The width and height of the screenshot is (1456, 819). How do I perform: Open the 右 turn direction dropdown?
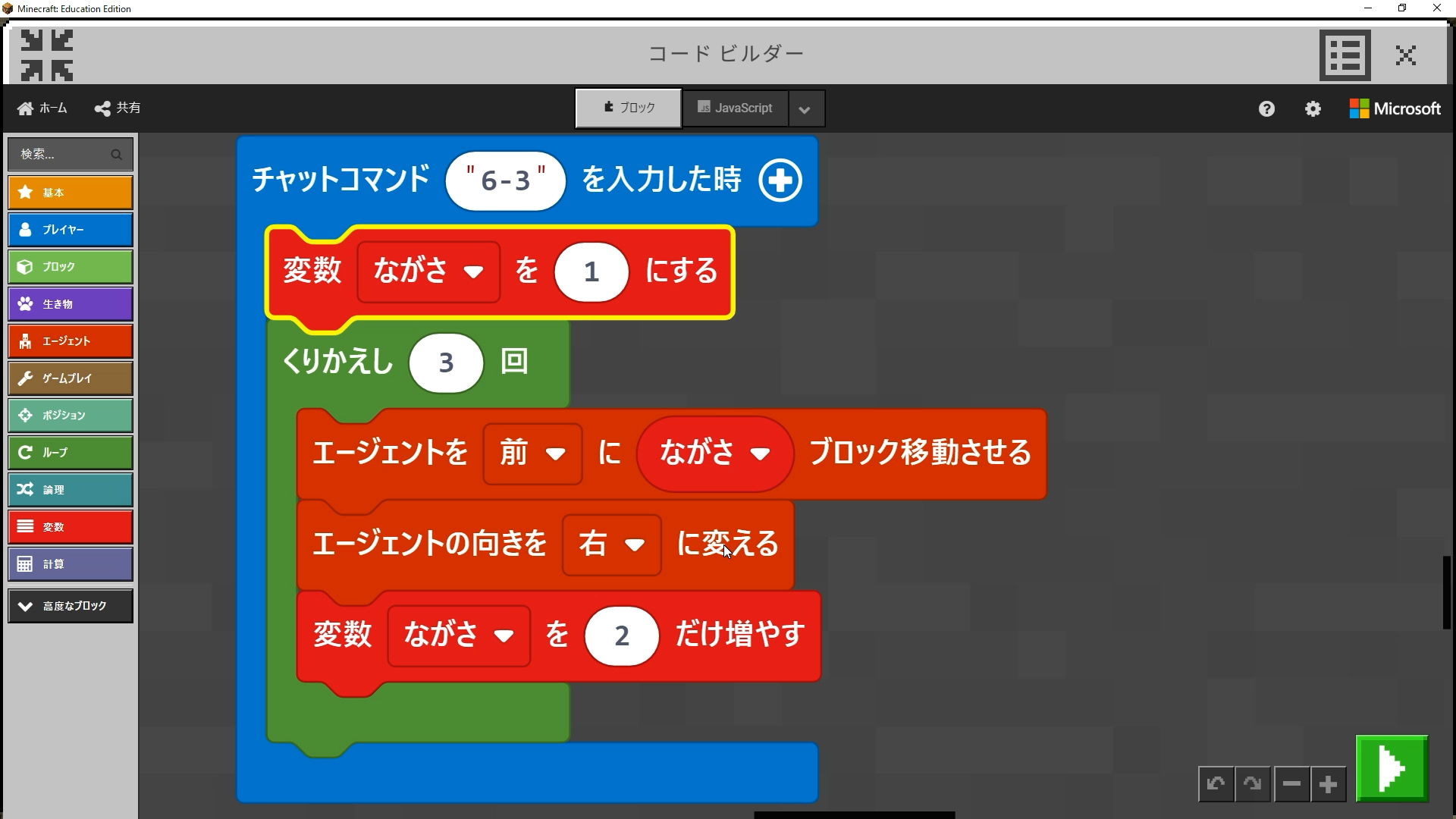(x=611, y=544)
